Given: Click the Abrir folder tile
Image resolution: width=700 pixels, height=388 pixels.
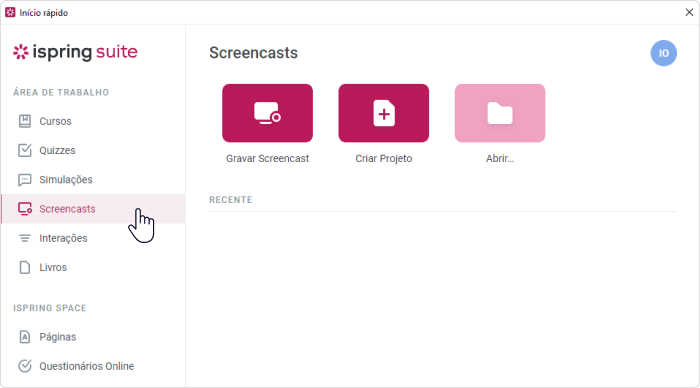Looking at the screenshot, I should pyautogui.click(x=500, y=113).
